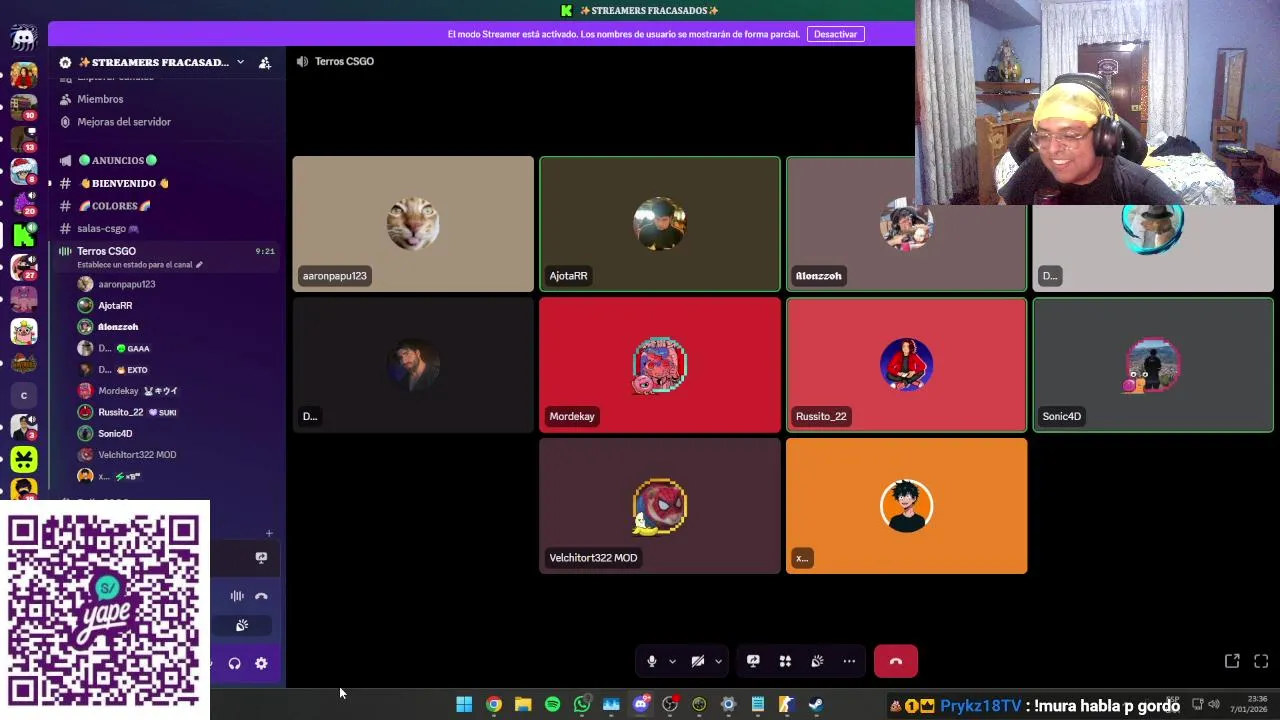Image resolution: width=1280 pixels, height=720 pixels.
Task: Select Russito_22 video tile
Action: tap(906, 365)
